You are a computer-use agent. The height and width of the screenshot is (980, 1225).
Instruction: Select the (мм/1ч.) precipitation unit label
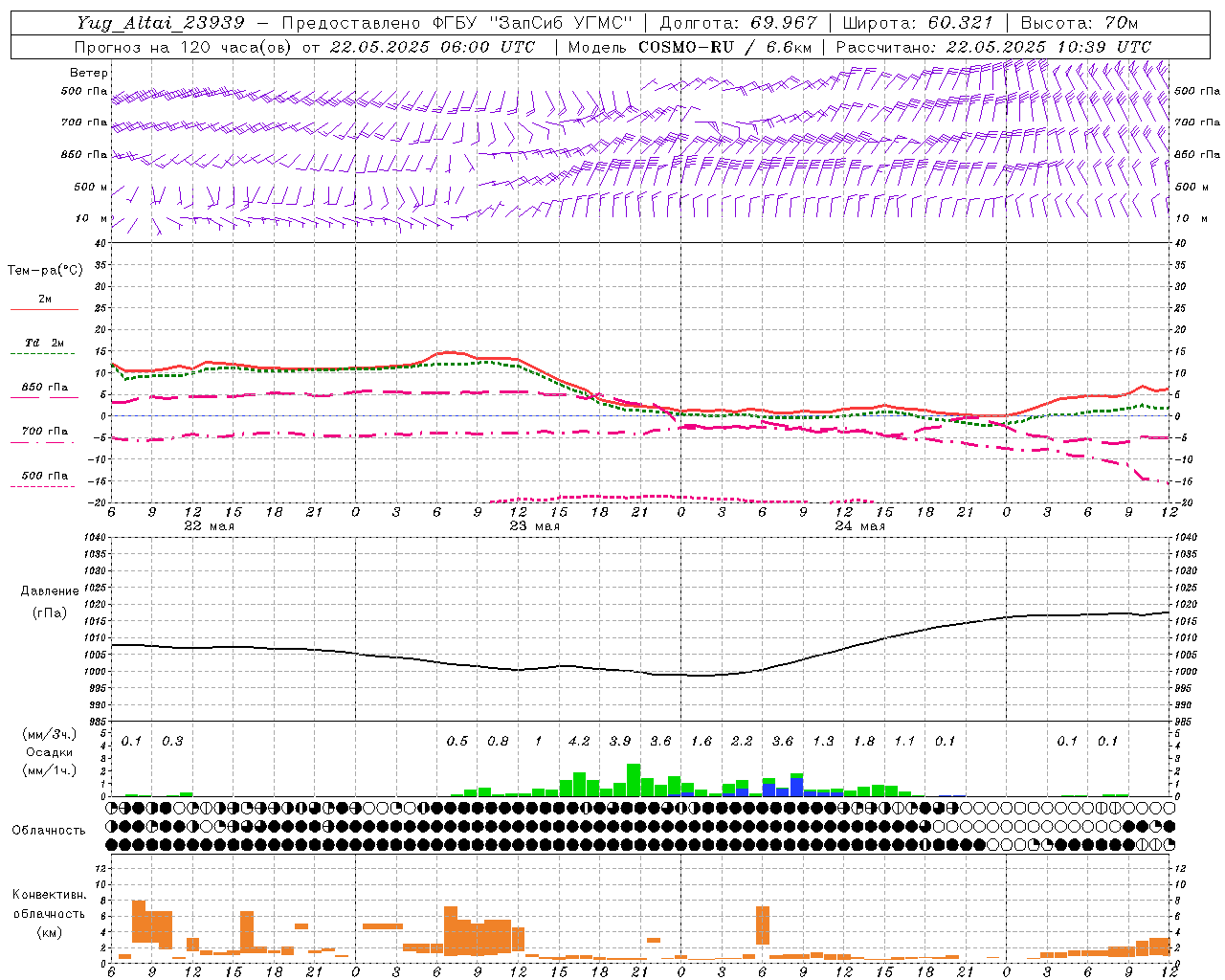pos(50,770)
